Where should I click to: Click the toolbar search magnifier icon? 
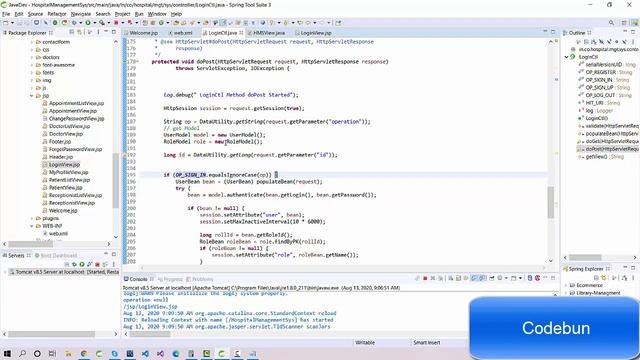point(611,23)
